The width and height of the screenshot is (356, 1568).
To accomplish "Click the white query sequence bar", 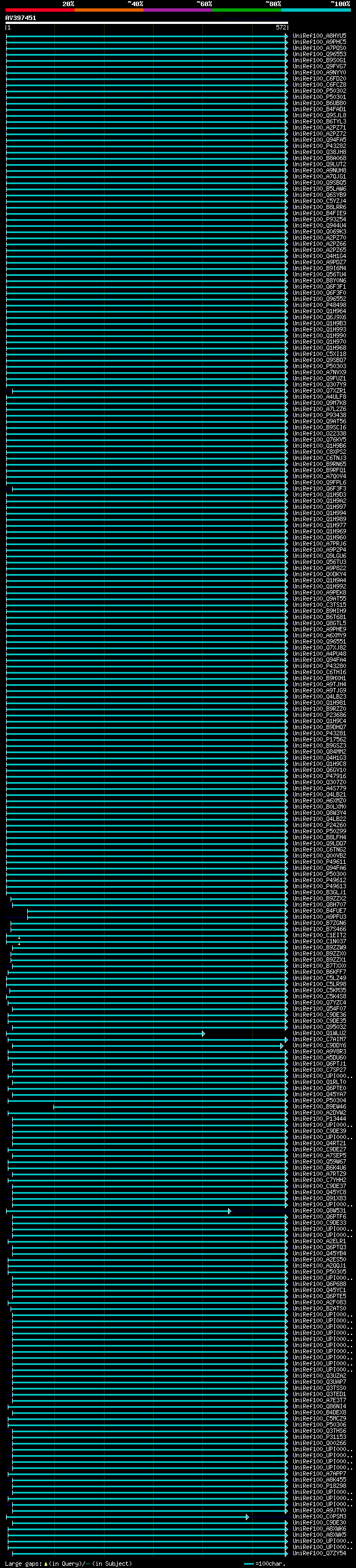I will click(x=147, y=22).
